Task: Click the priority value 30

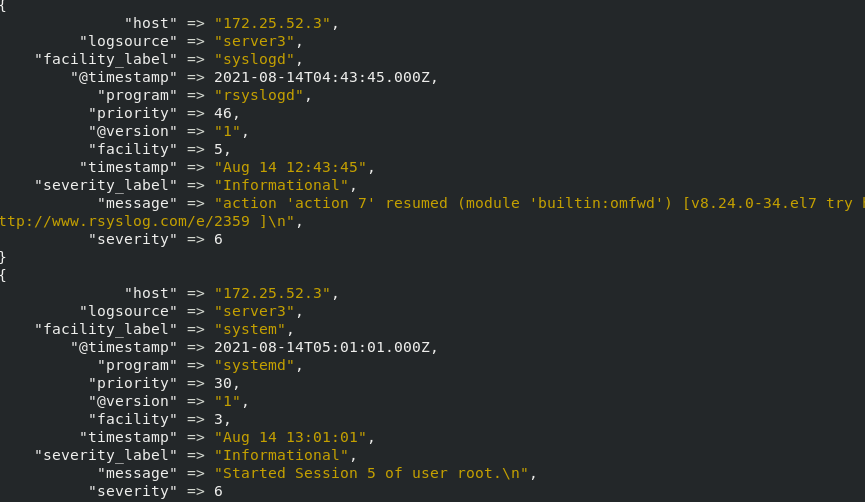Action: point(223,383)
